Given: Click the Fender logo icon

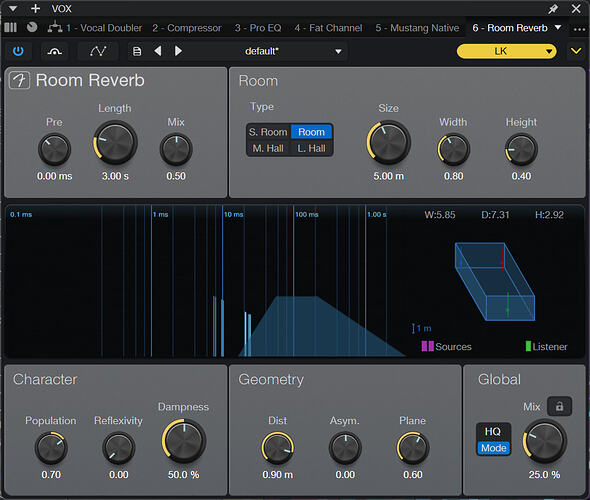Looking at the screenshot, I should tap(20, 80).
